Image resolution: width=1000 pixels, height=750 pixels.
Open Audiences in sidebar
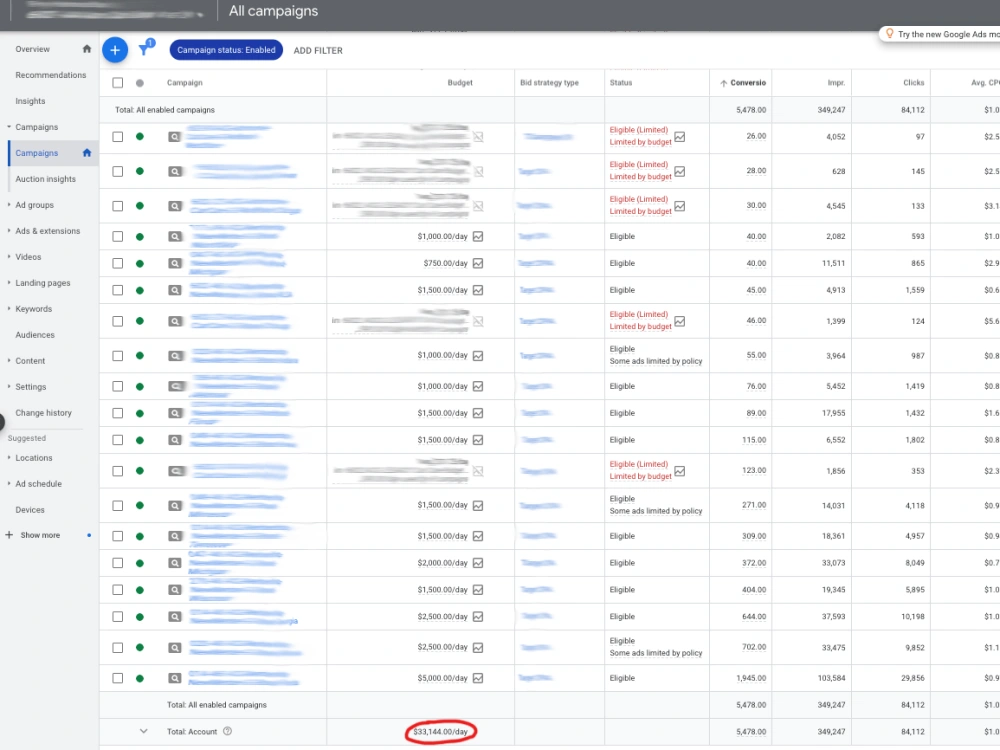(35, 335)
